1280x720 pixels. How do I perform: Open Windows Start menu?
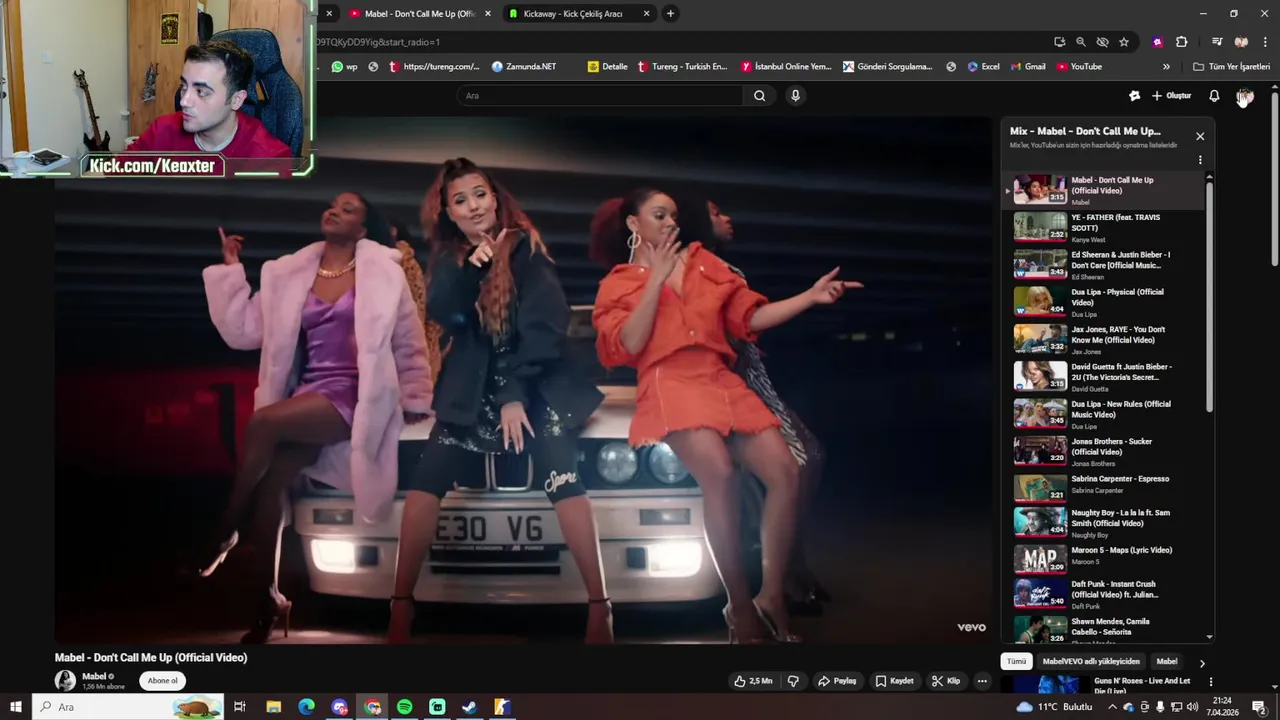pyautogui.click(x=15, y=707)
